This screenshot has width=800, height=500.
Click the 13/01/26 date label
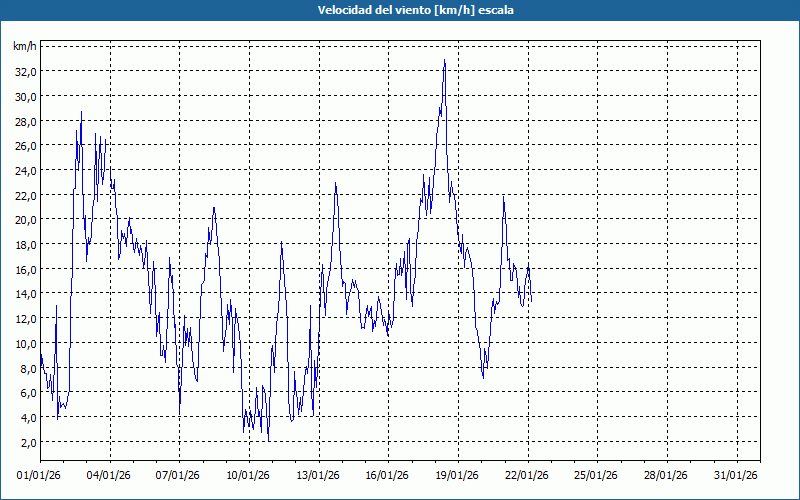[319, 476]
